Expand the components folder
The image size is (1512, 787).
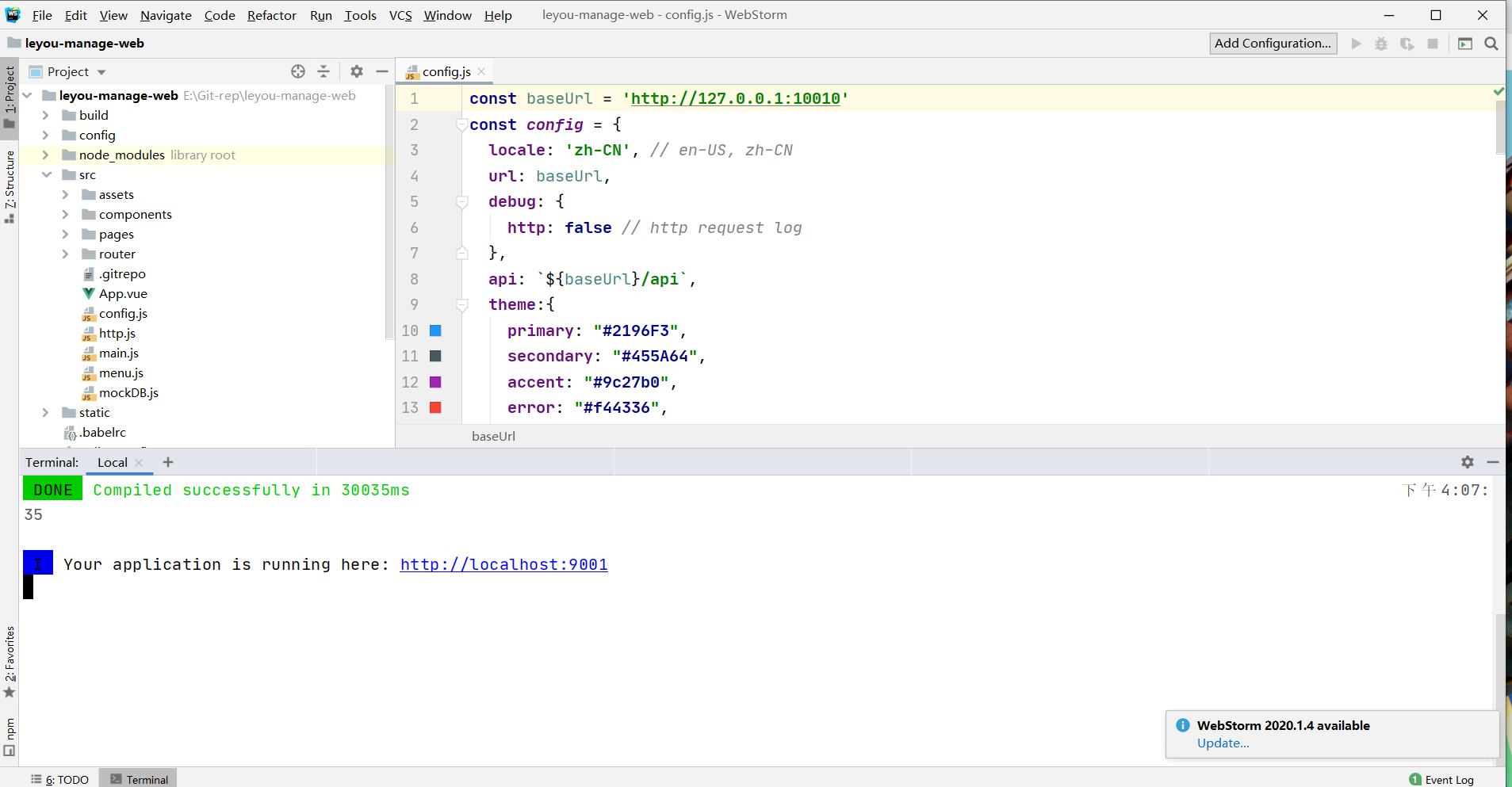[x=65, y=214]
